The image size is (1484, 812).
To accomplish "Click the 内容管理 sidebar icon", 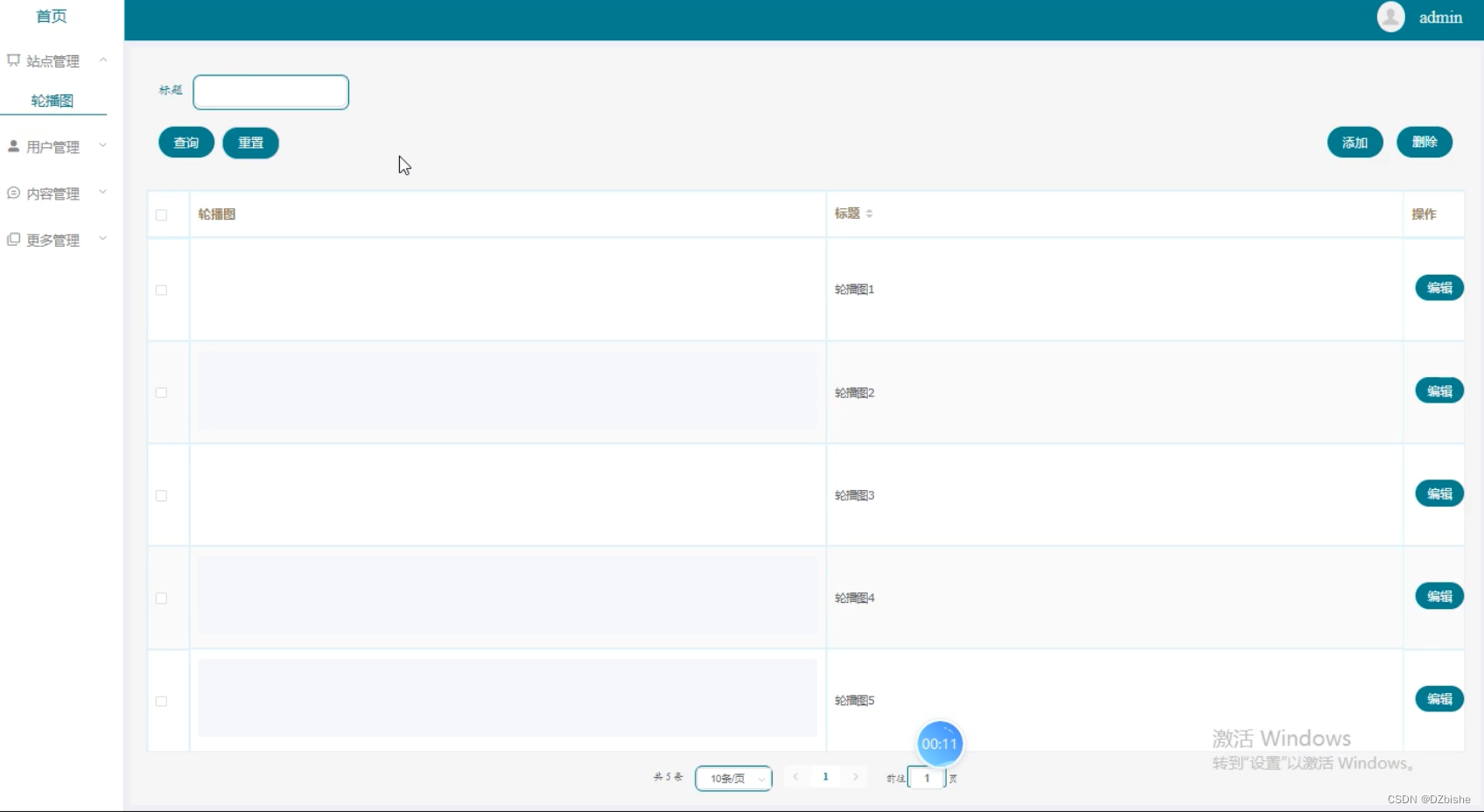I will coord(13,192).
